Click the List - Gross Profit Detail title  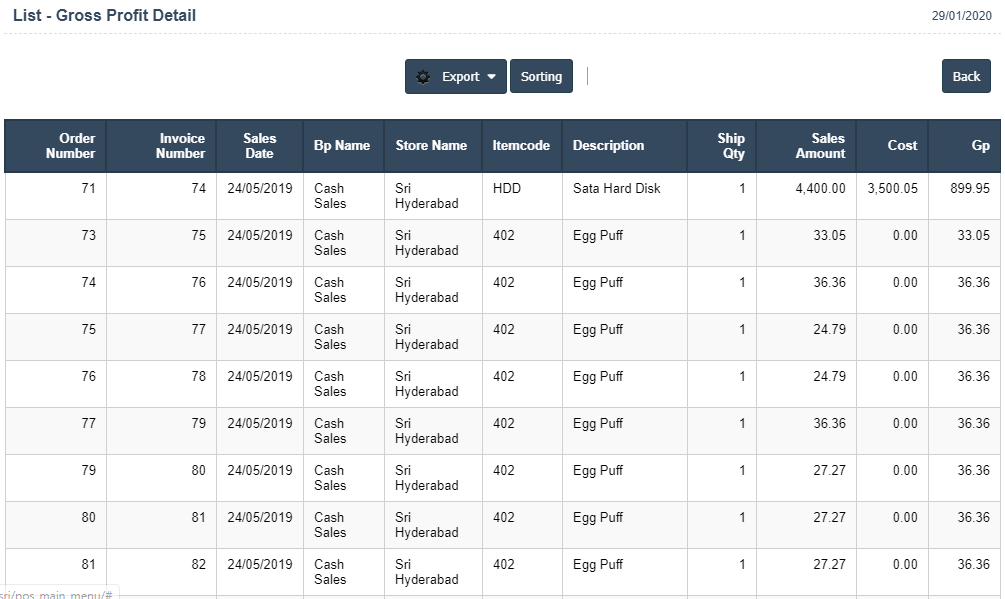104,16
